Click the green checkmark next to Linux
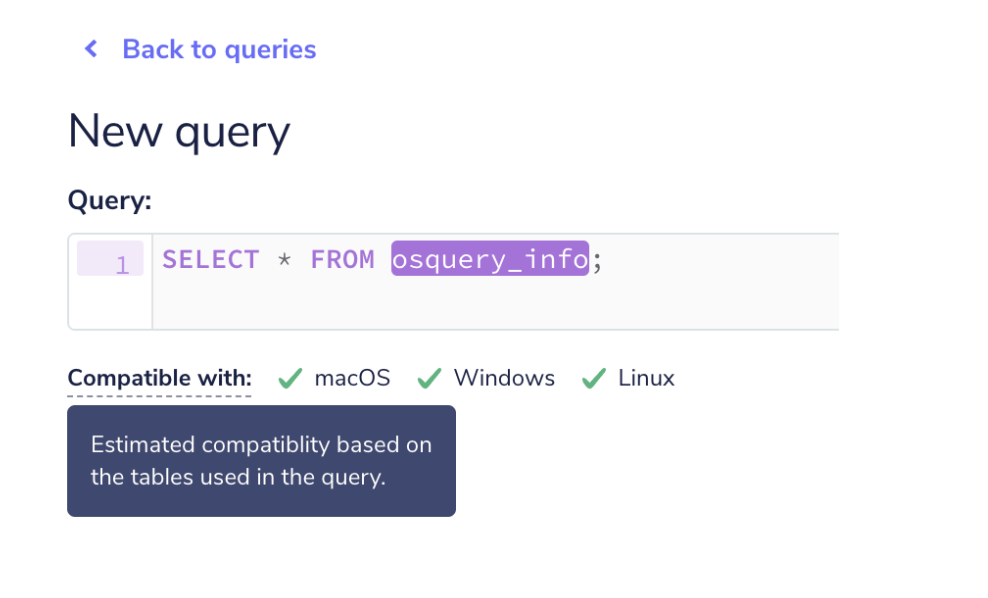The width and height of the screenshot is (988, 598). tap(592, 378)
